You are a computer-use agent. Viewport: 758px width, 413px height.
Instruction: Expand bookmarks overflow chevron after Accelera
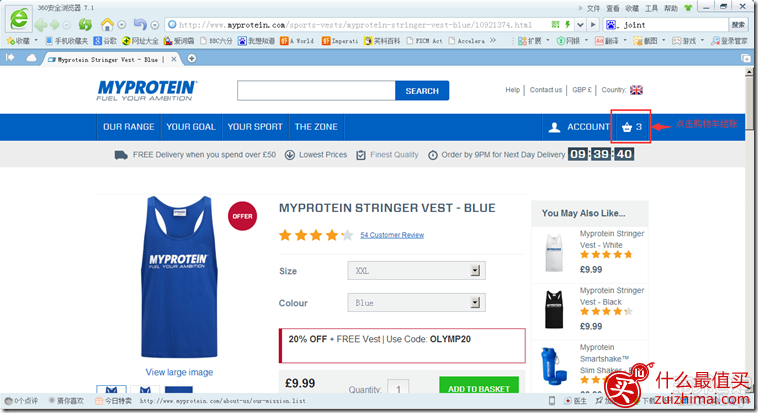click(493, 41)
